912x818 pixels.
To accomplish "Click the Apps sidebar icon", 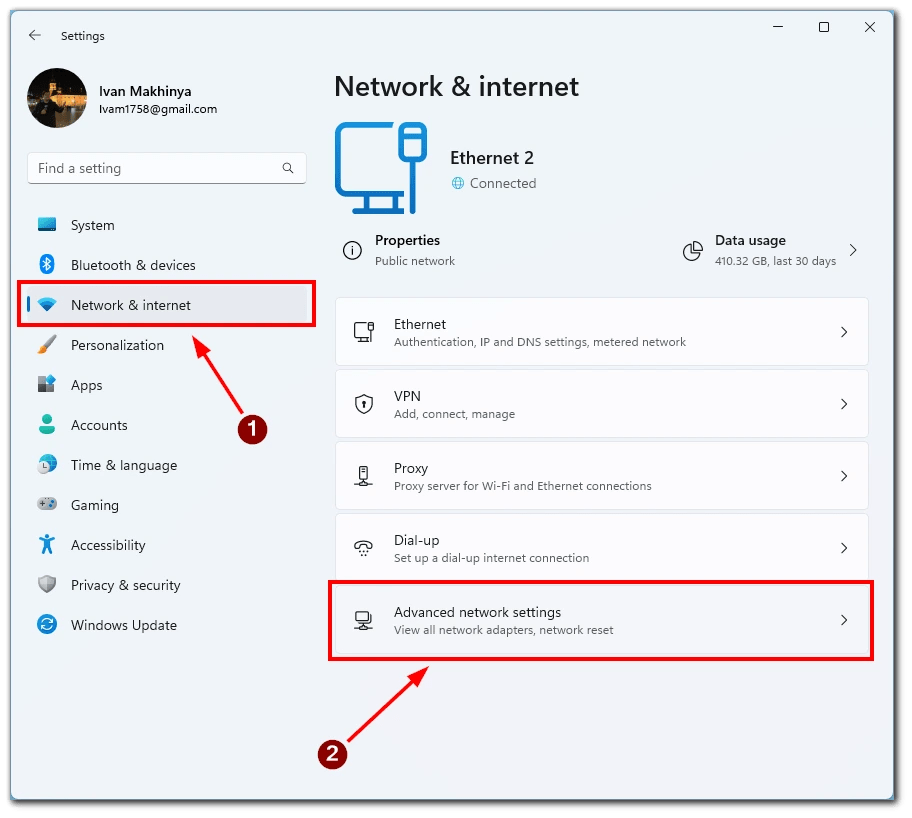I will pyautogui.click(x=47, y=384).
